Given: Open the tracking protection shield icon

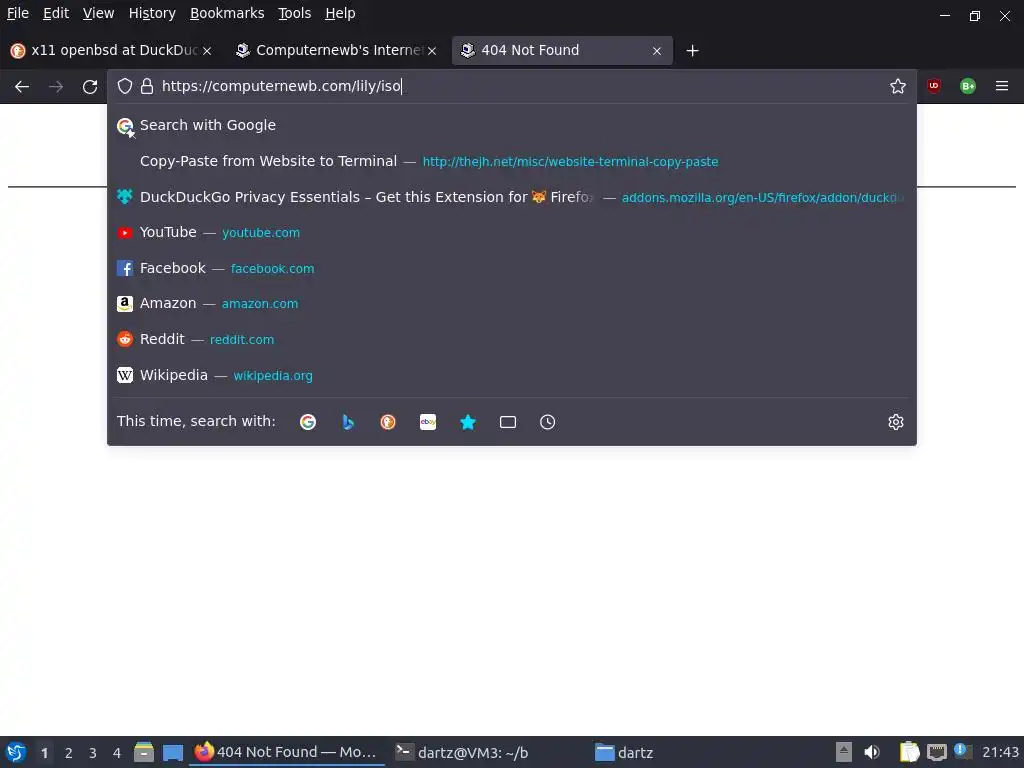Looking at the screenshot, I should click(x=125, y=86).
